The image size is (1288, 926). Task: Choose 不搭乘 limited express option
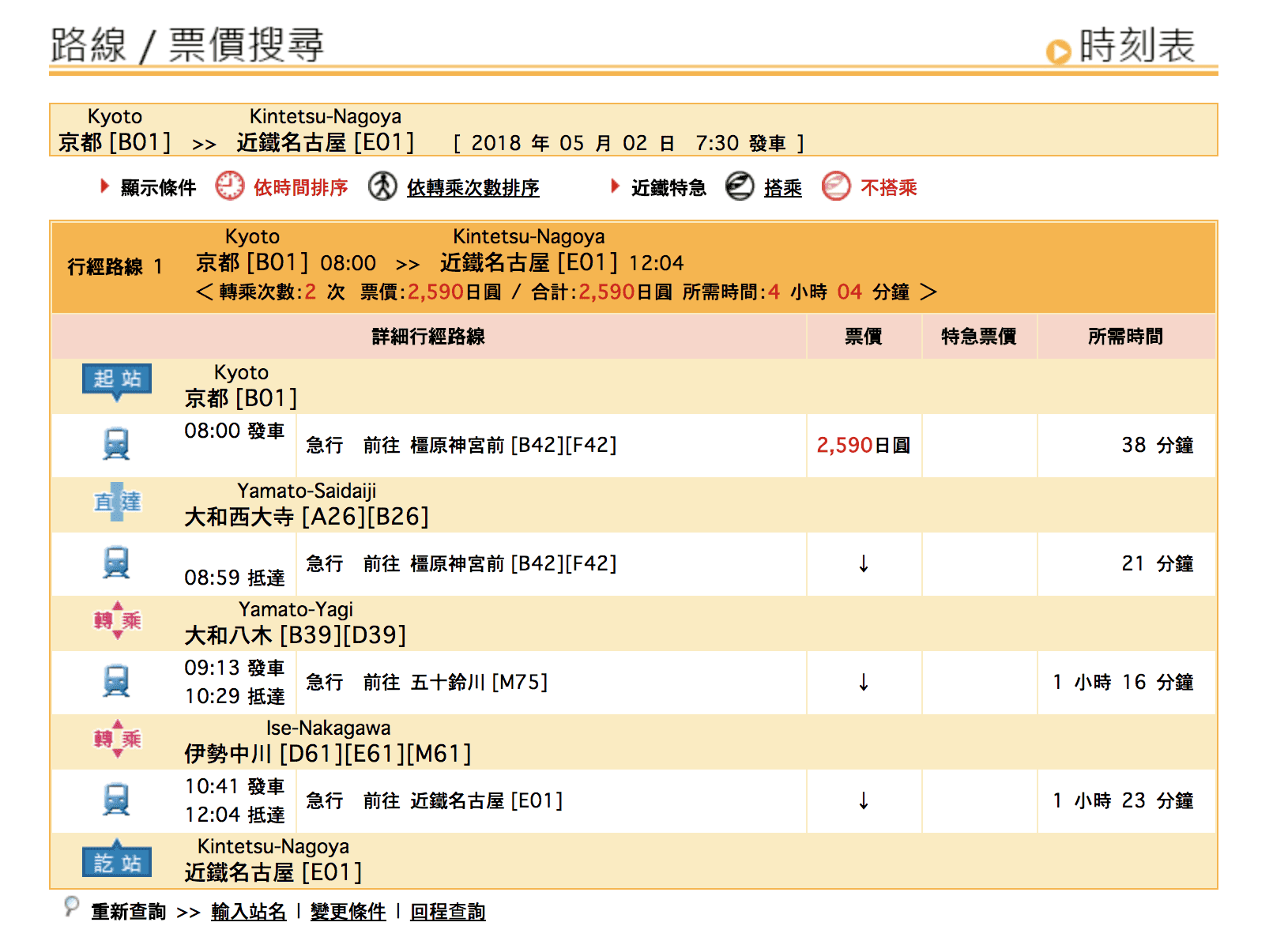tap(888, 187)
